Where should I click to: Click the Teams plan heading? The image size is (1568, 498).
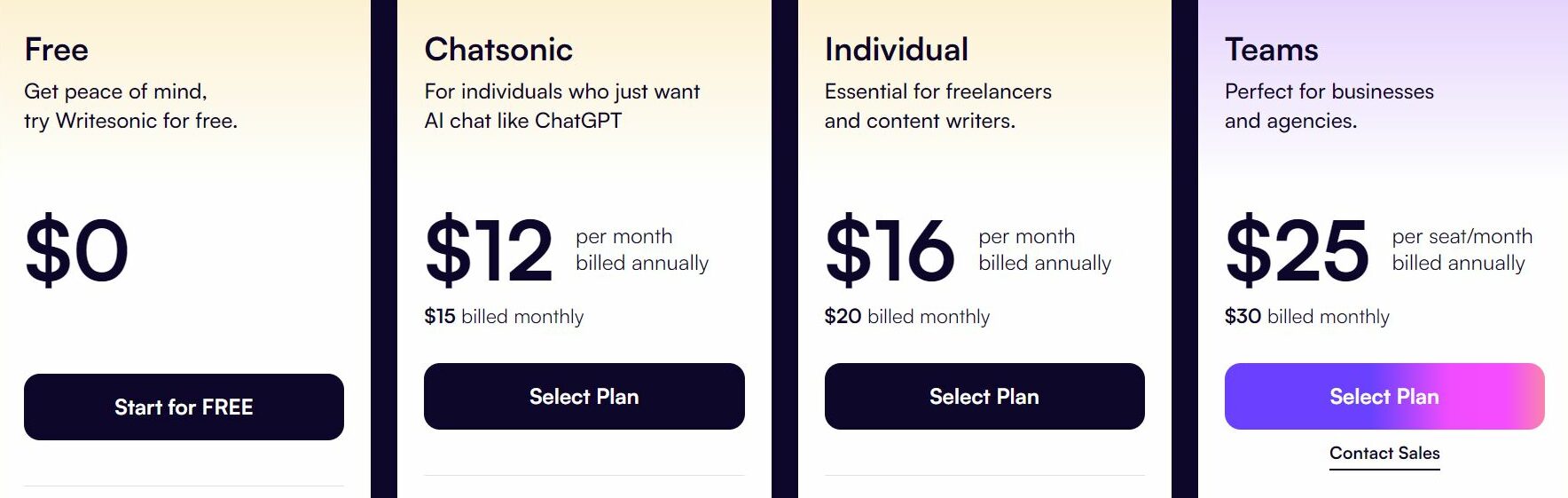pyautogui.click(x=1272, y=50)
